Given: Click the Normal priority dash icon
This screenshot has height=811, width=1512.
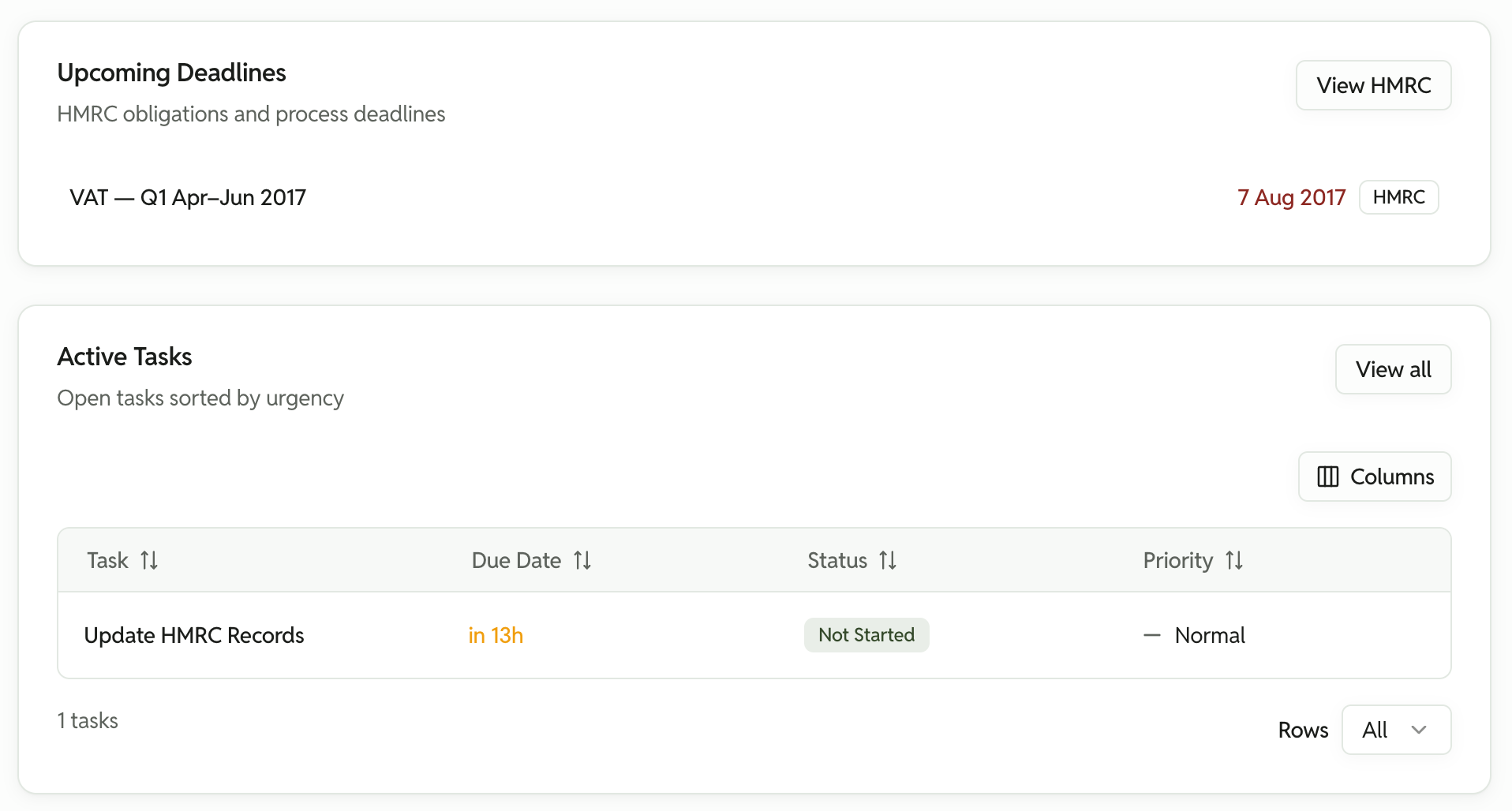Looking at the screenshot, I should (1152, 635).
